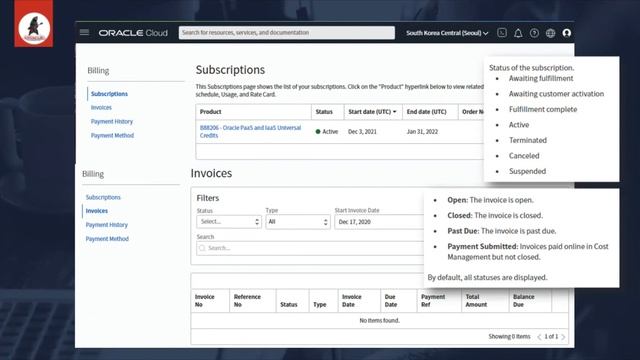Screen dimensions: 640x360
Task: Open the hamburger navigation menu
Action: coord(84,32)
